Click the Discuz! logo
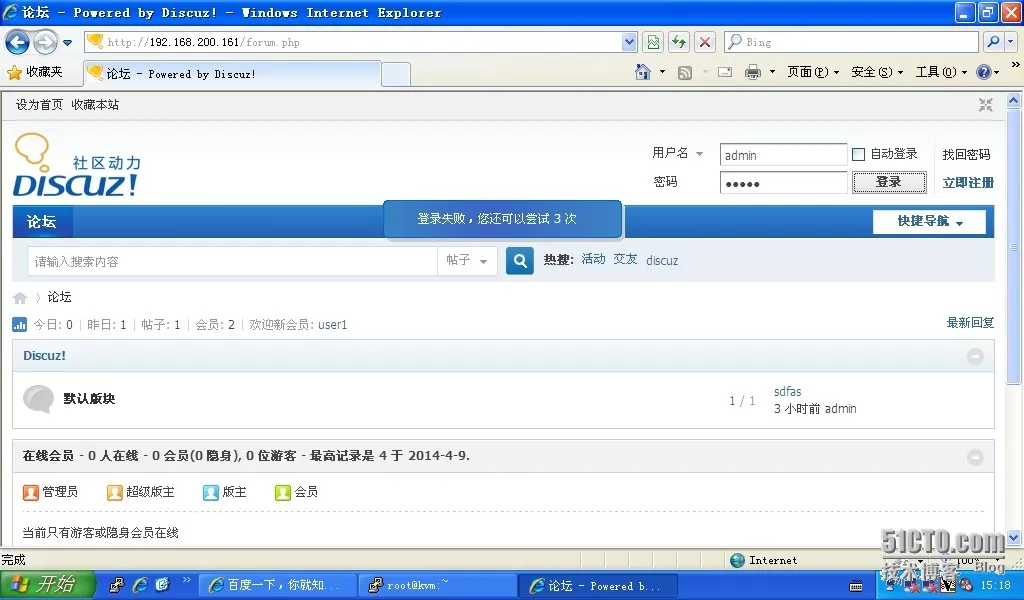The image size is (1024, 600). [x=78, y=165]
